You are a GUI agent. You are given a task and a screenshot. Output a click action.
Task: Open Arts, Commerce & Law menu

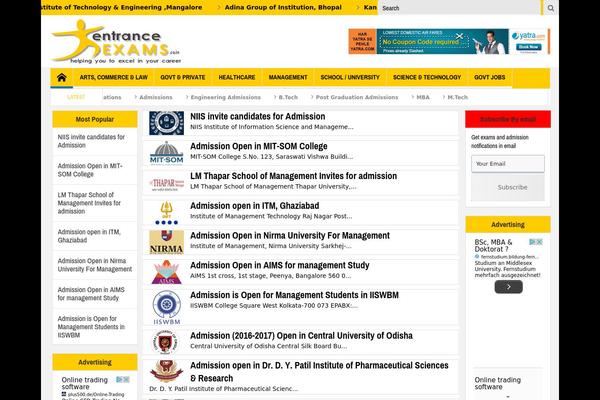[x=114, y=78]
